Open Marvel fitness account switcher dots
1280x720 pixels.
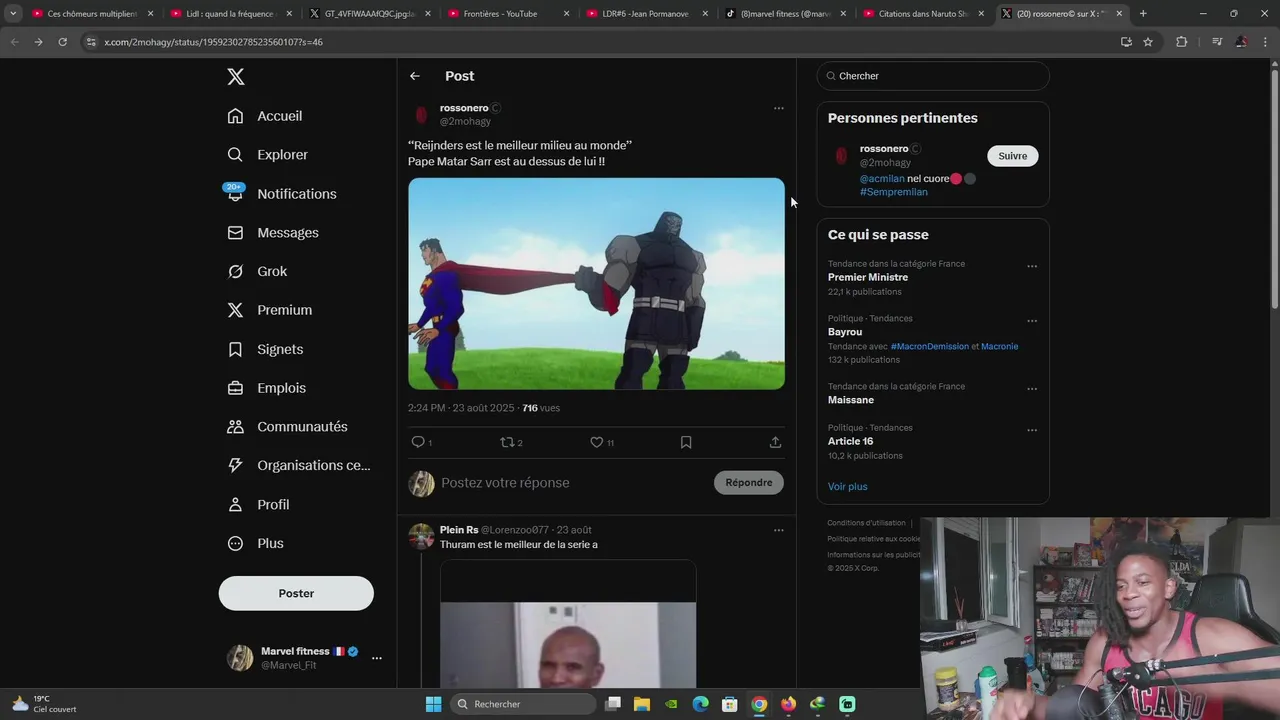pos(377,658)
